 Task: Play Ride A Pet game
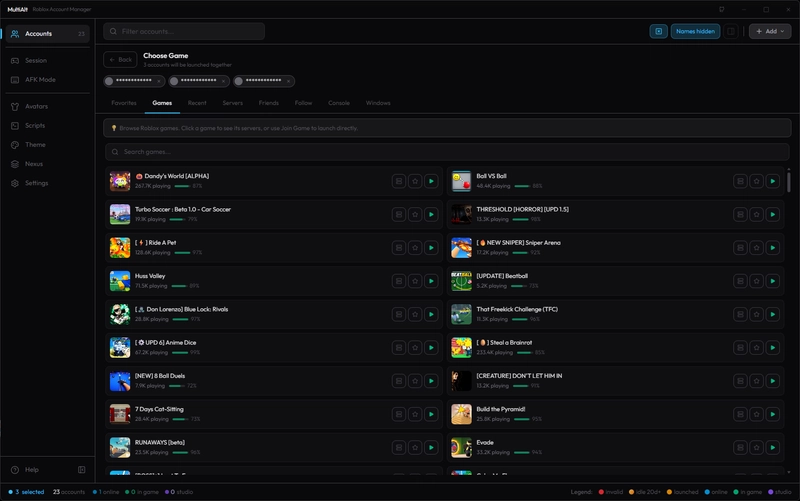pos(431,247)
